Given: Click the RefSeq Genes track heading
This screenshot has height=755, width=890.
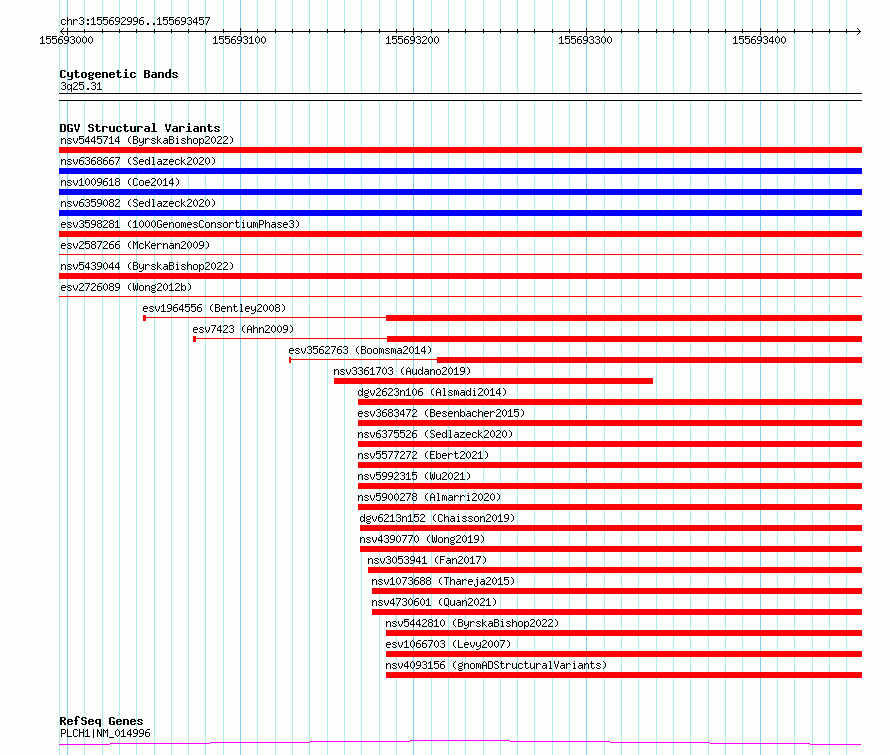Looking at the screenshot, I should click(x=101, y=721).
